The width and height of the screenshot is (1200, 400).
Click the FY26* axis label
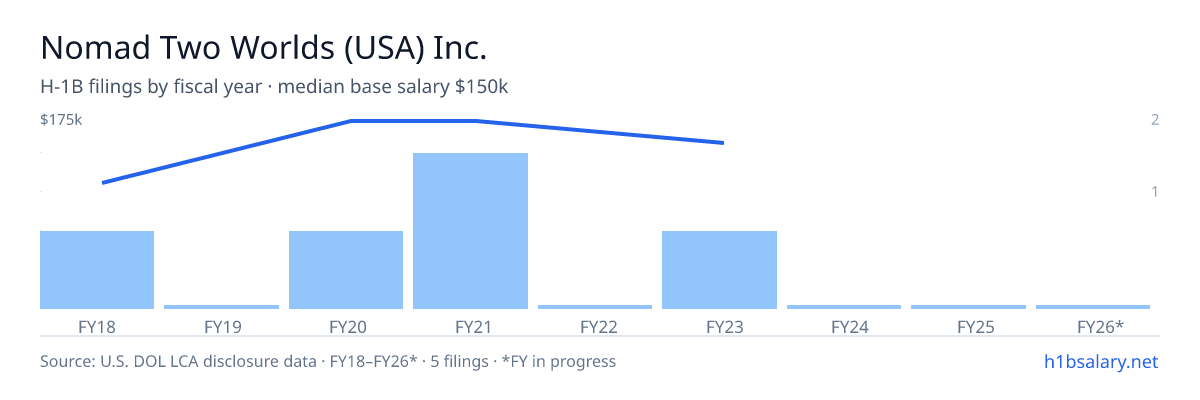point(1100,327)
